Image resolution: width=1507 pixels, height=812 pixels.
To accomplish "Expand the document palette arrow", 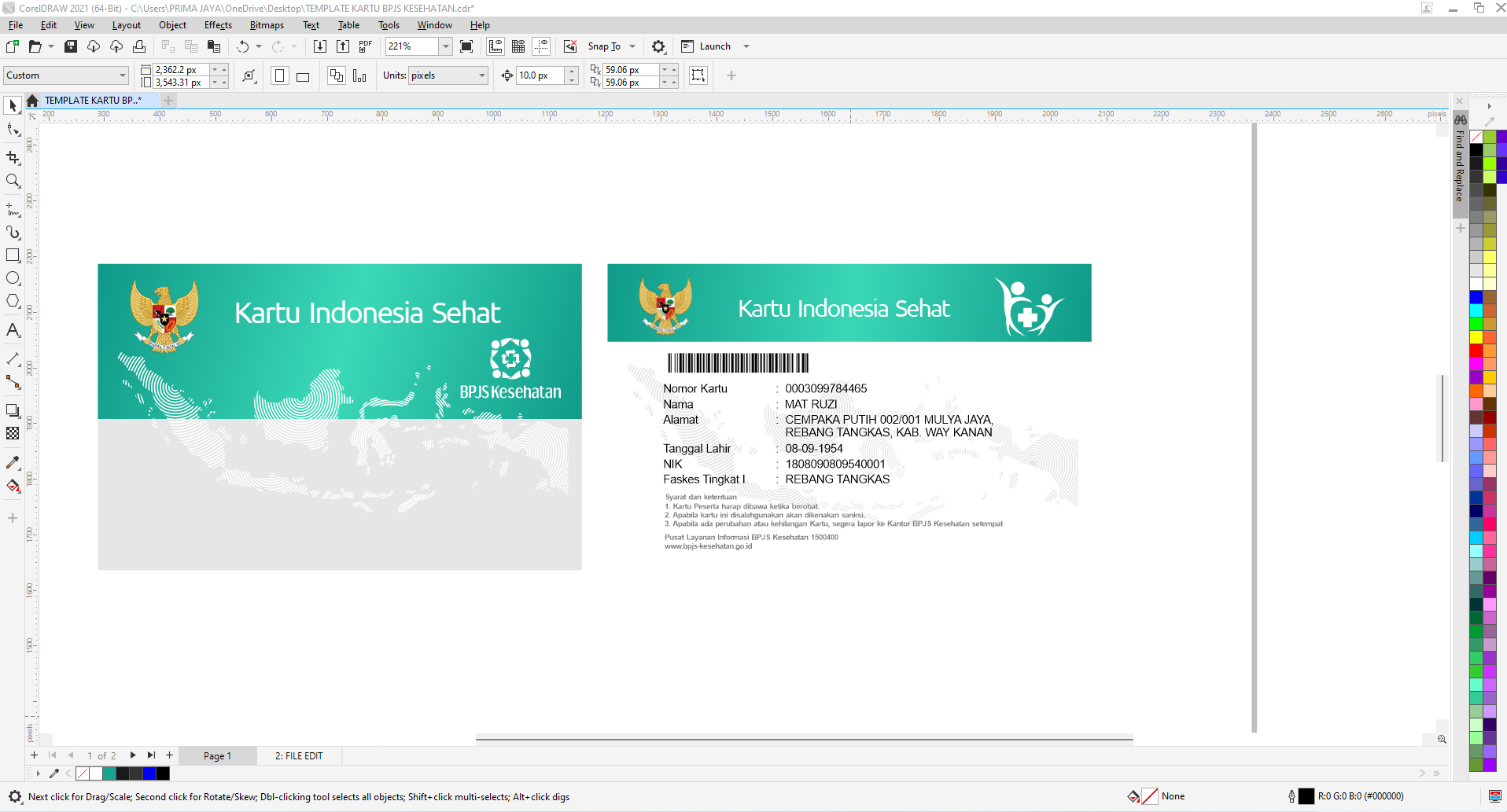I will [x=38, y=773].
